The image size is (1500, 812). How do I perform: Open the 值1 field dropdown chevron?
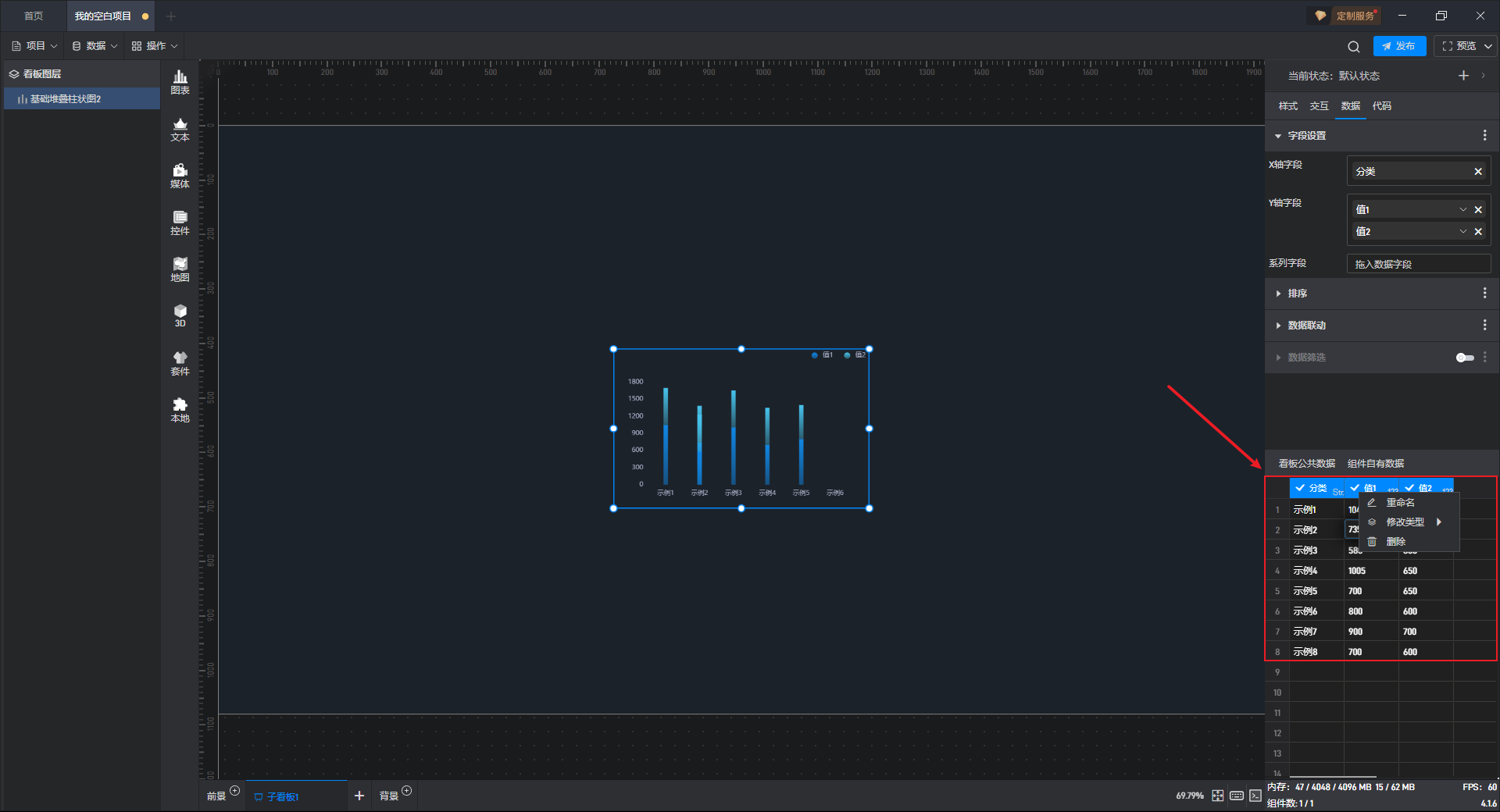1463,210
